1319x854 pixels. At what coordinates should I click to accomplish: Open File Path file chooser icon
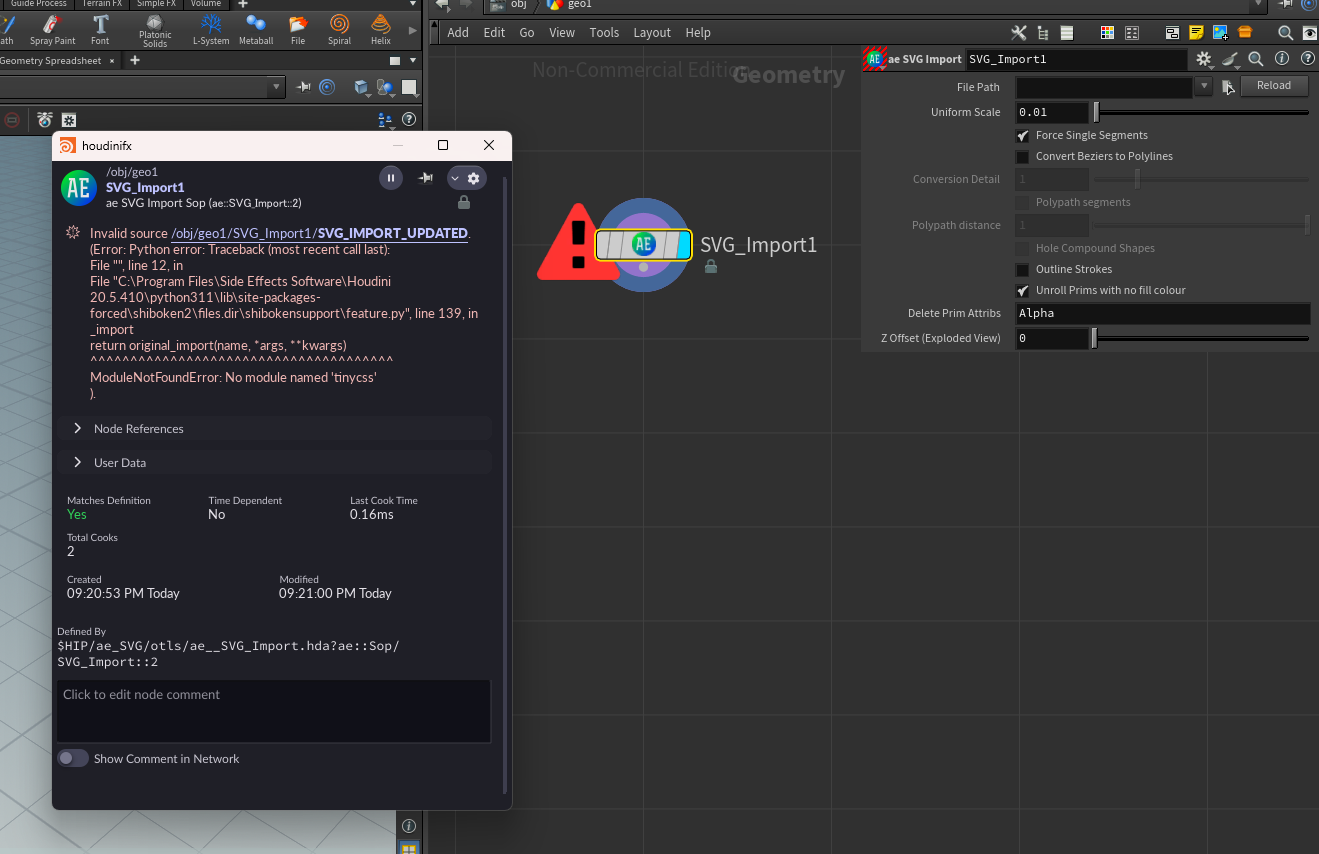[1228, 86]
